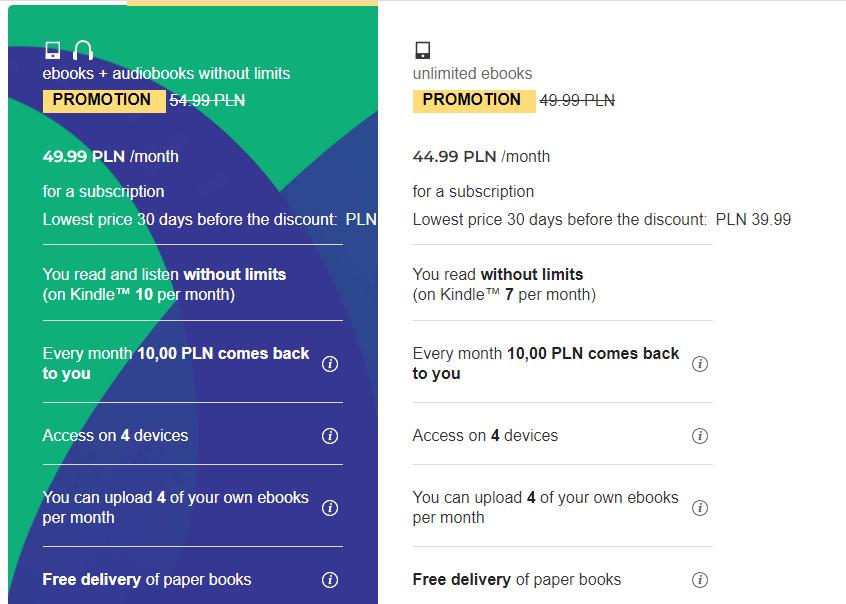
Task: Show upload ebooks info in unlimited ebooks plan
Action: coord(700,508)
